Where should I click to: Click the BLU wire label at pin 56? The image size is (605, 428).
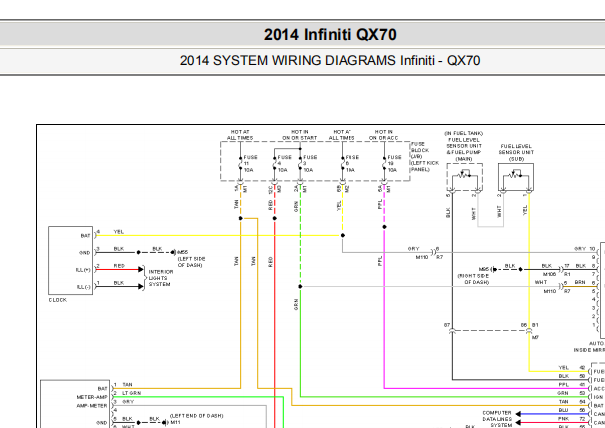coord(563,410)
